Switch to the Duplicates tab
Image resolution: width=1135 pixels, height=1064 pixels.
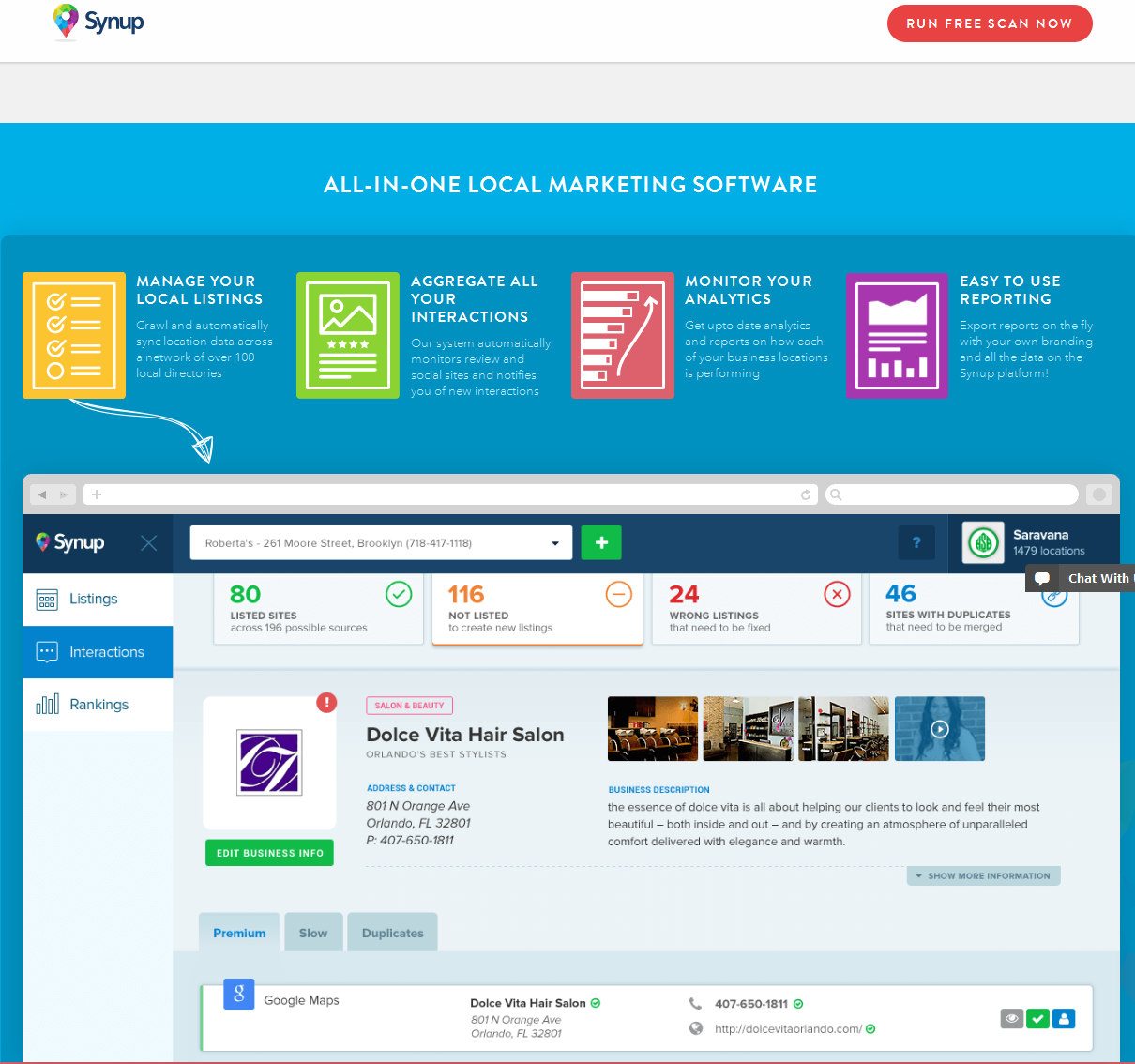tap(392, 933)
